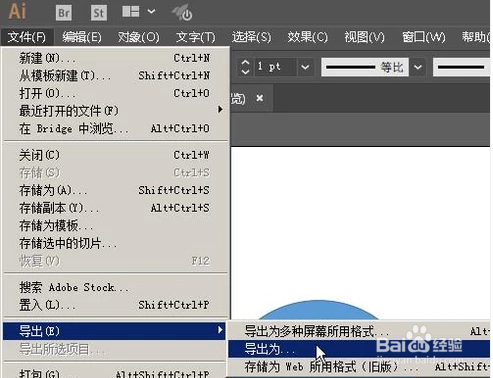Open the 效果(C) menu
The image size is (493, 378).
pyautogui.click(x=308, y=37)
